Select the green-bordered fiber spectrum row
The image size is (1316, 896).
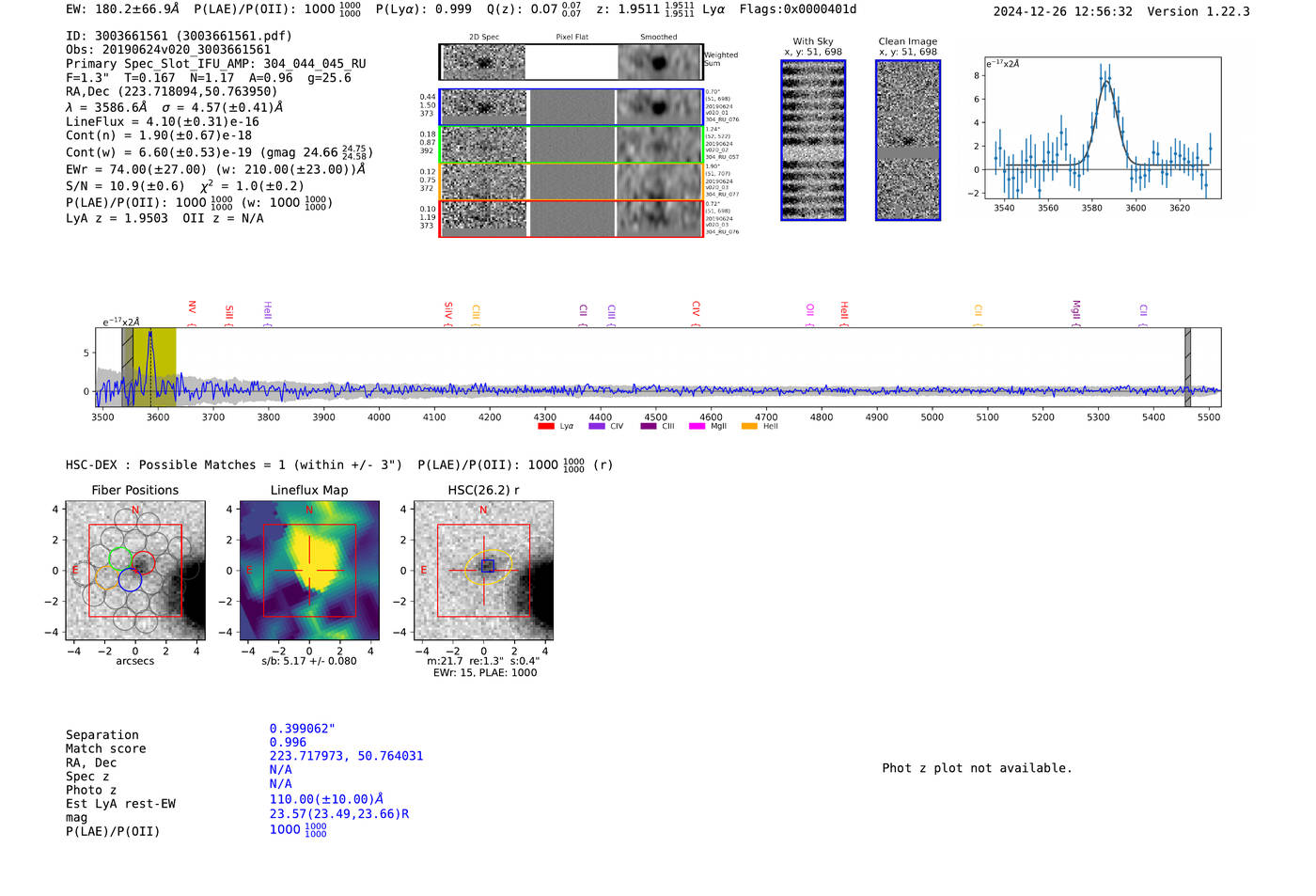tap(571, 145)
